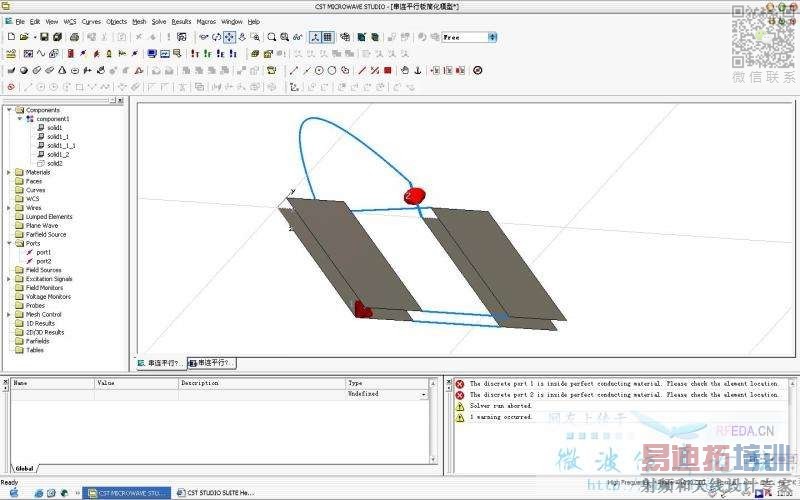The height and width of the screenshot is (500, 800).
Task: Click the hand pick icon
Action: [x=405, y=70]
